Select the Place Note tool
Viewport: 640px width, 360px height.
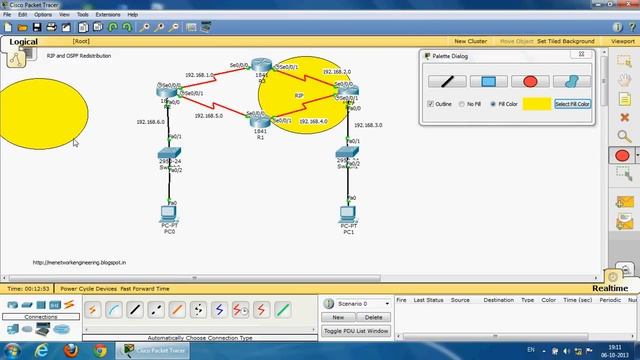point(624,99)
